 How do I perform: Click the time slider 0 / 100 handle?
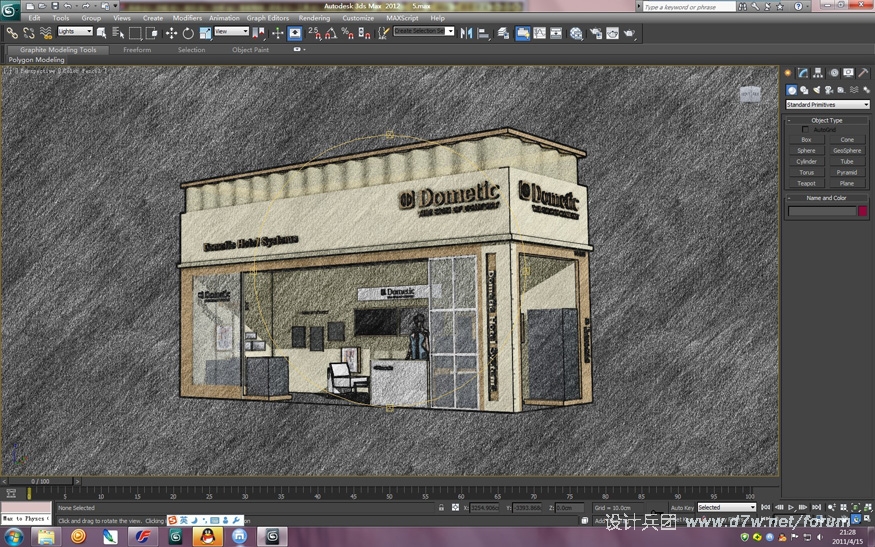point(40,481)
